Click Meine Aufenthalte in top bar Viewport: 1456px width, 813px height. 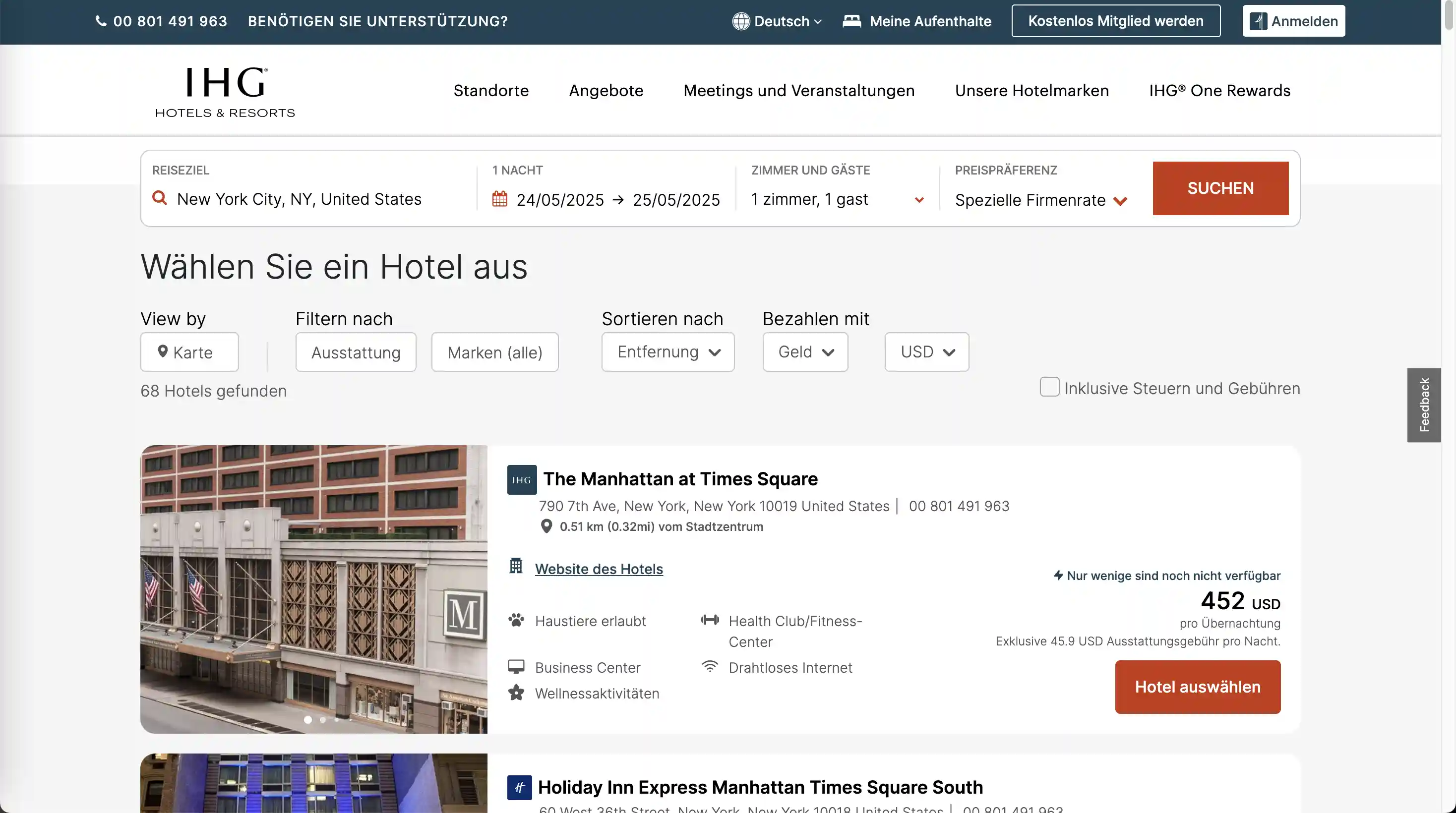[x=930, y=21]
